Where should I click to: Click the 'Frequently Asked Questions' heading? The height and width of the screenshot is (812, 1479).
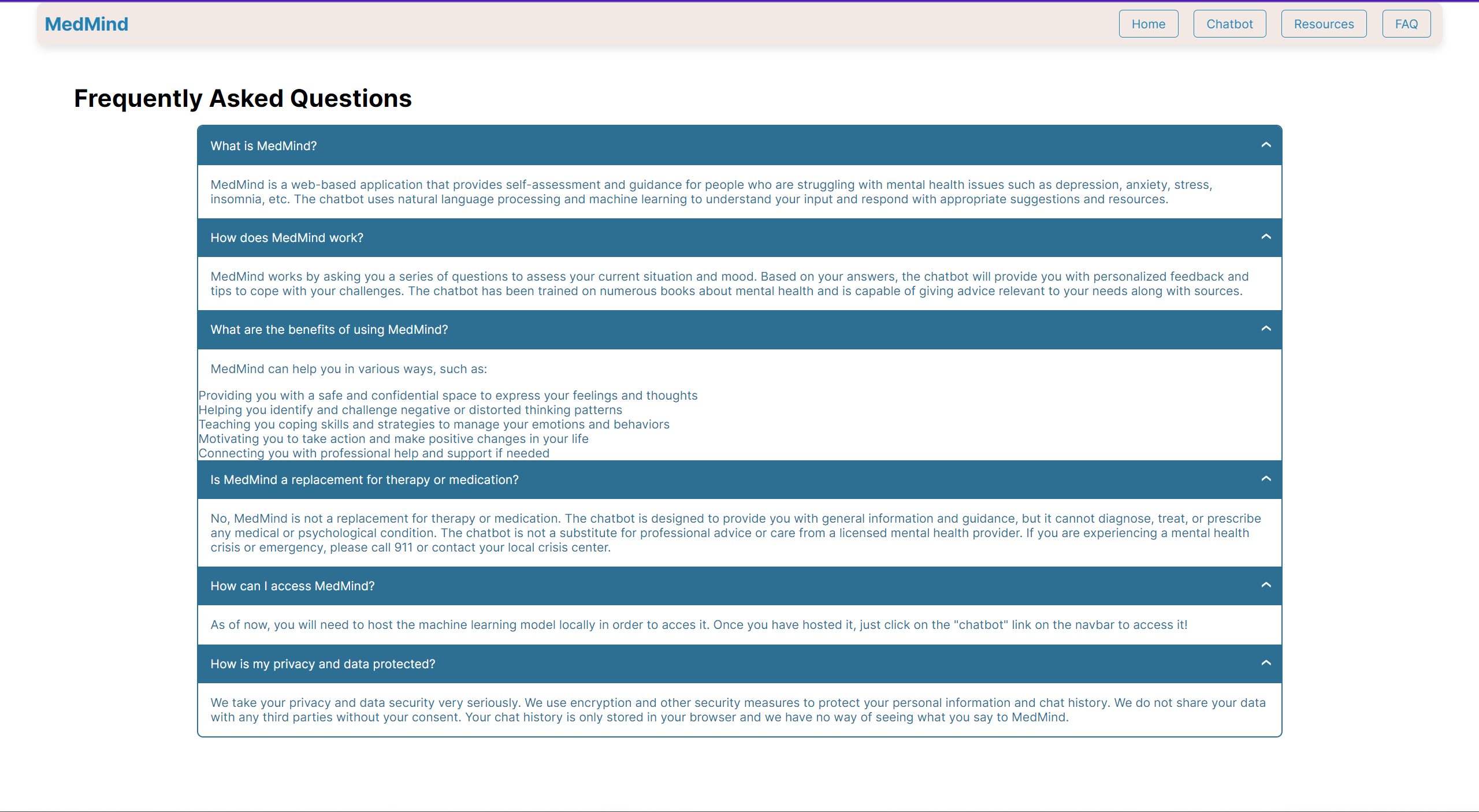pyautogui.click(x=243, y=98)
